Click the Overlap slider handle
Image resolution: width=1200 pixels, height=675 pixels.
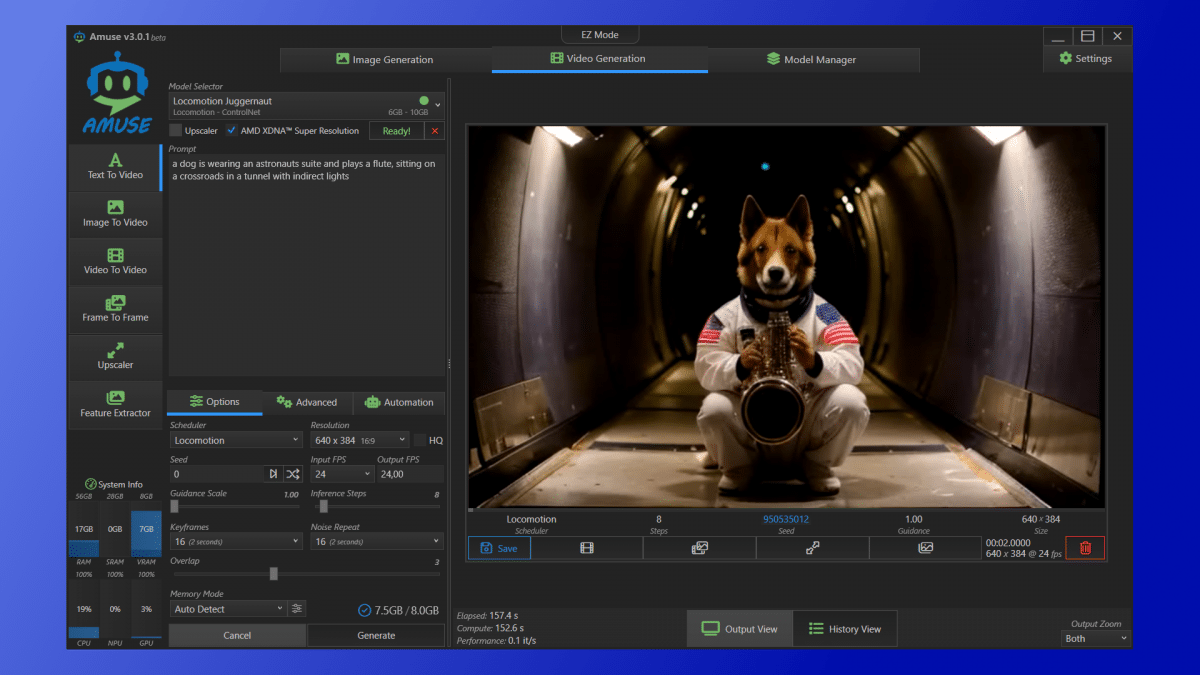pyautogui.click(x=273, y=574)
